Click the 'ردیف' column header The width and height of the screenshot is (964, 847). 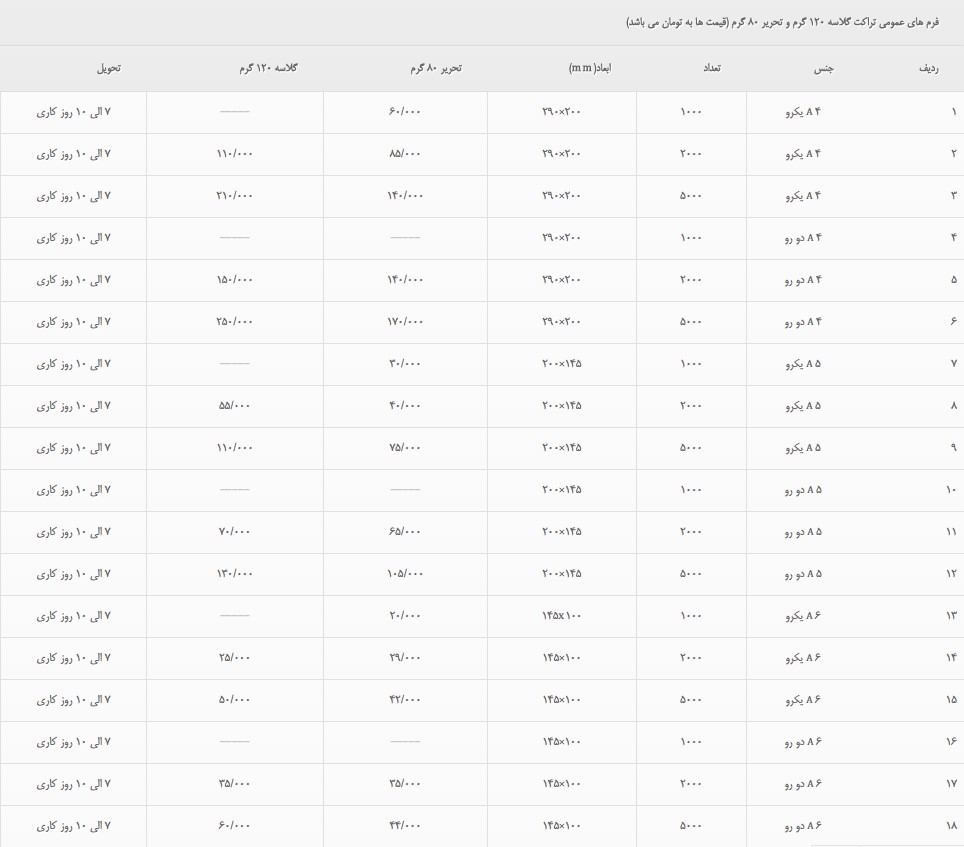(x=928, y=68)
